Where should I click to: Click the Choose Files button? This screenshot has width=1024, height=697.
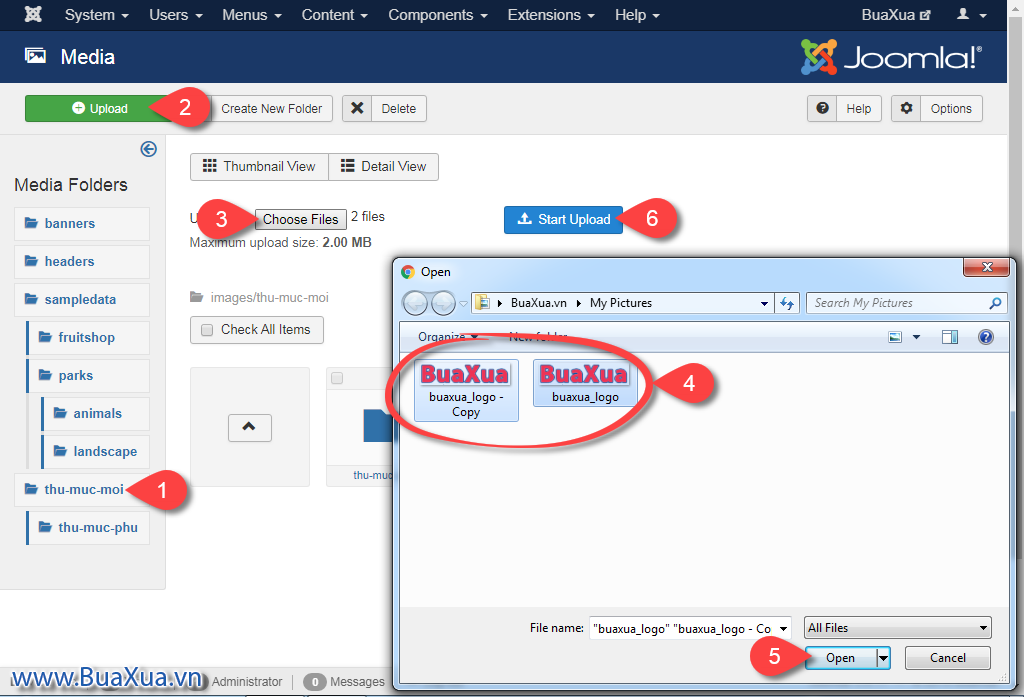(300, 219)
